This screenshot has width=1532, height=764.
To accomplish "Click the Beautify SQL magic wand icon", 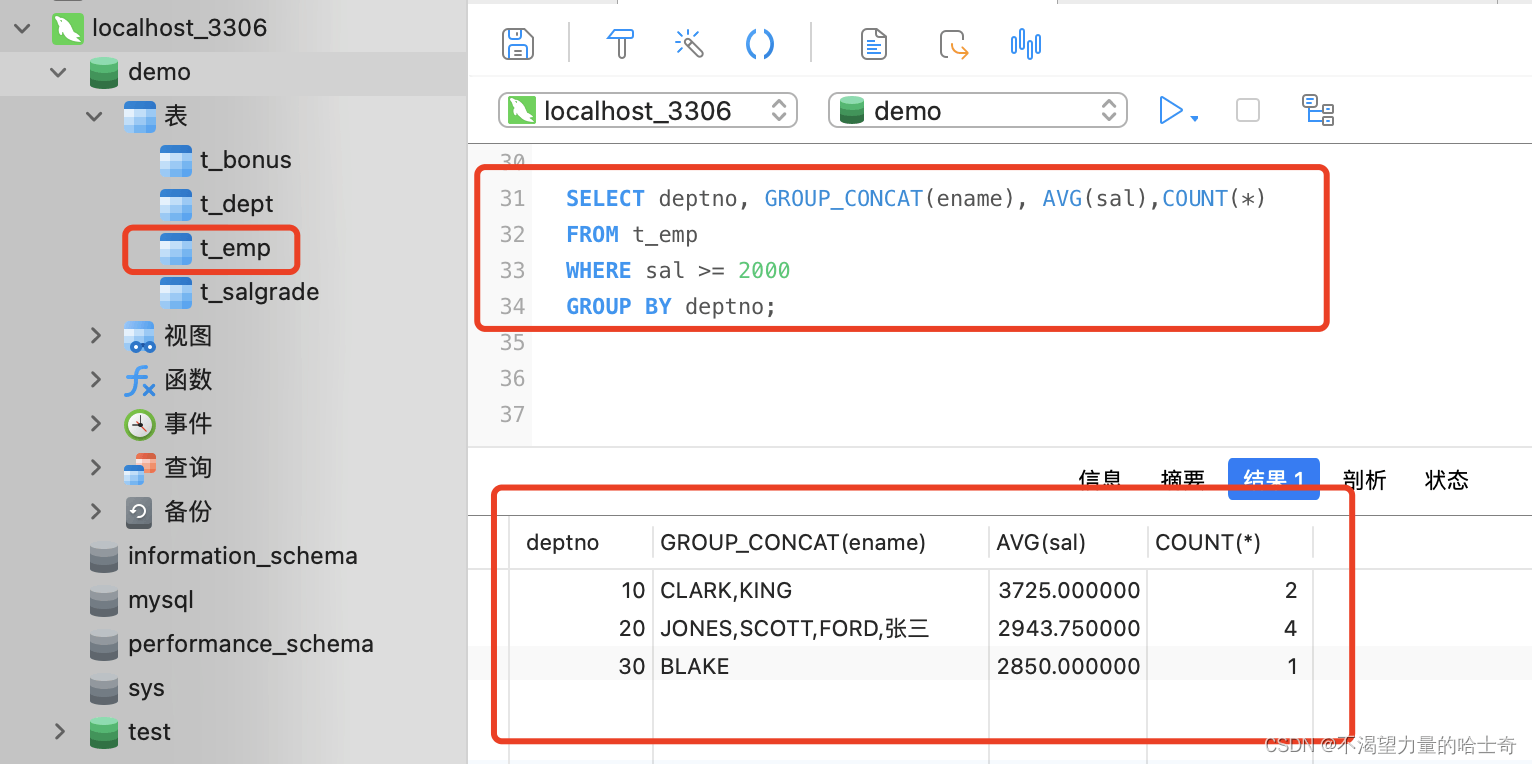I will pyautogui.click(x=689, y=44).
